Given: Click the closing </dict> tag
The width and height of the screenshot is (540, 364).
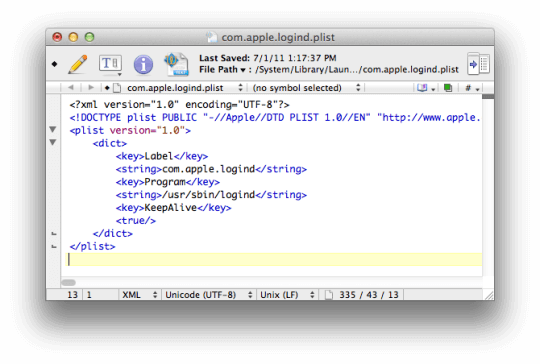Looking at the screenshot, I should point(113,233).
